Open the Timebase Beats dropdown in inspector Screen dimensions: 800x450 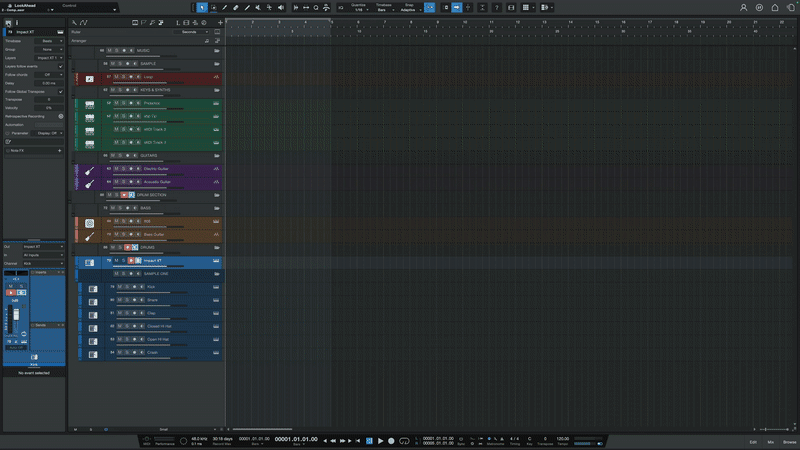tap(49, 41)
